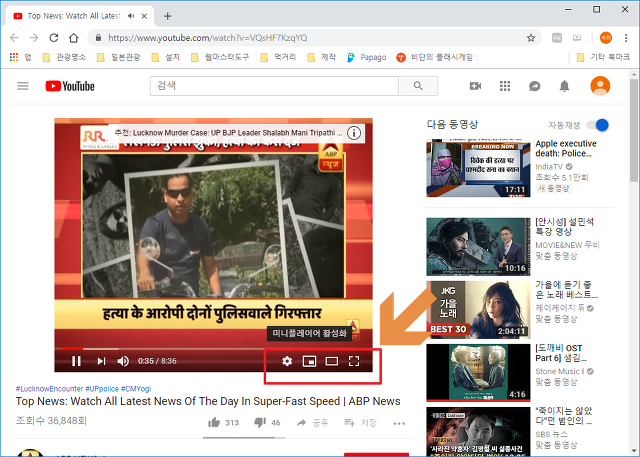Mute the tab via speaker icon
Viewport: 640px width, 457px height.
(131, 16)
